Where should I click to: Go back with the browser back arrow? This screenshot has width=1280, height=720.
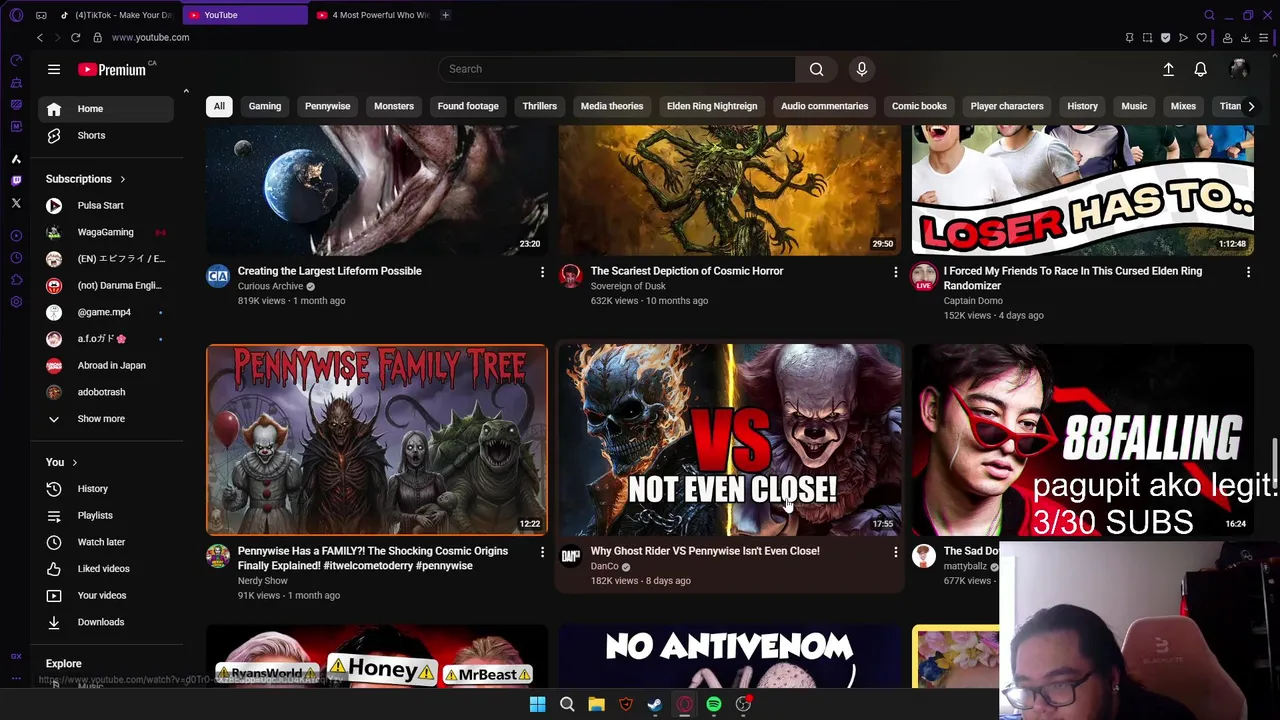click(x=40, y=37)
